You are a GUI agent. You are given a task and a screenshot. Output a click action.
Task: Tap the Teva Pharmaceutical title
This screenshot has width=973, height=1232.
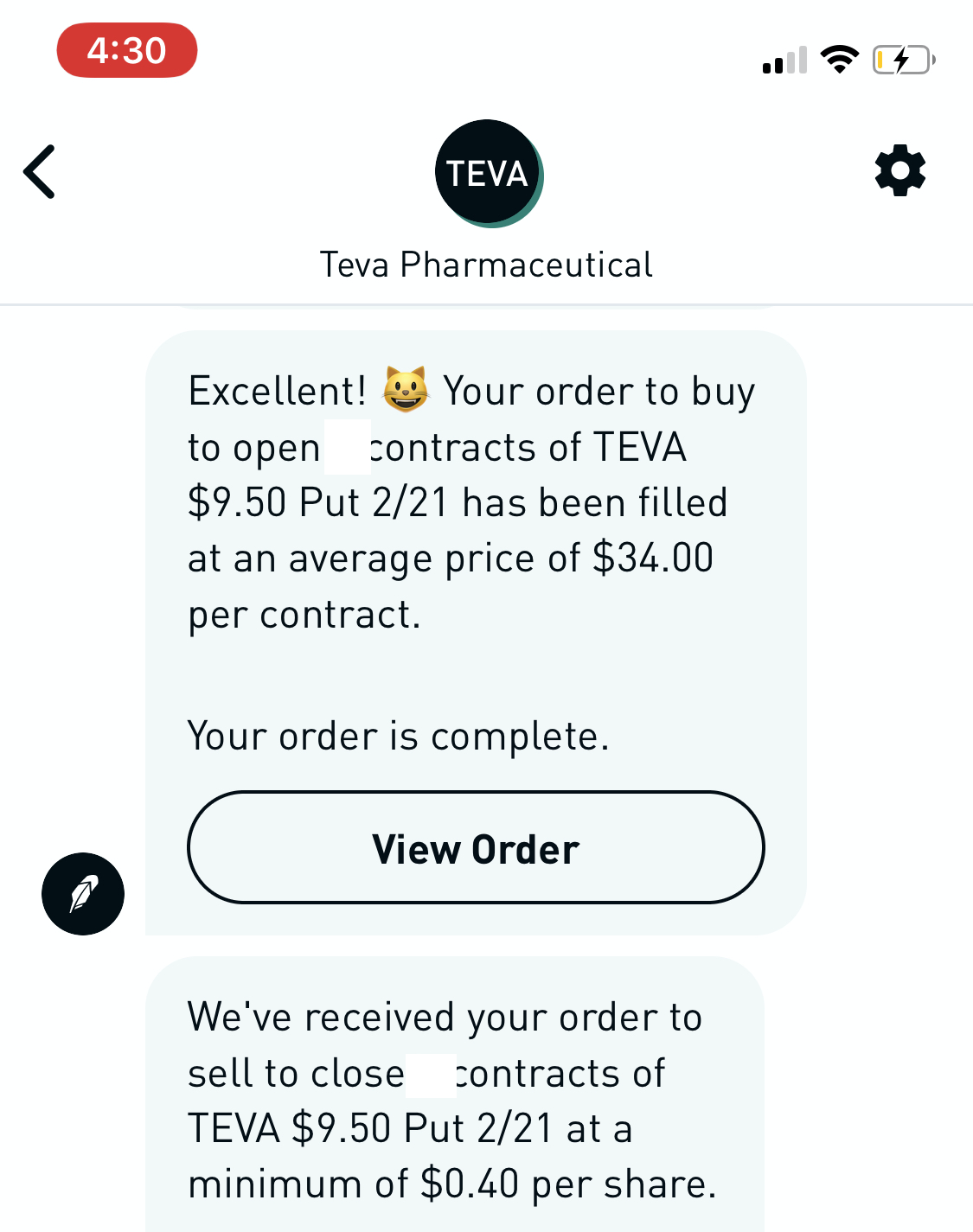point(486,265)
